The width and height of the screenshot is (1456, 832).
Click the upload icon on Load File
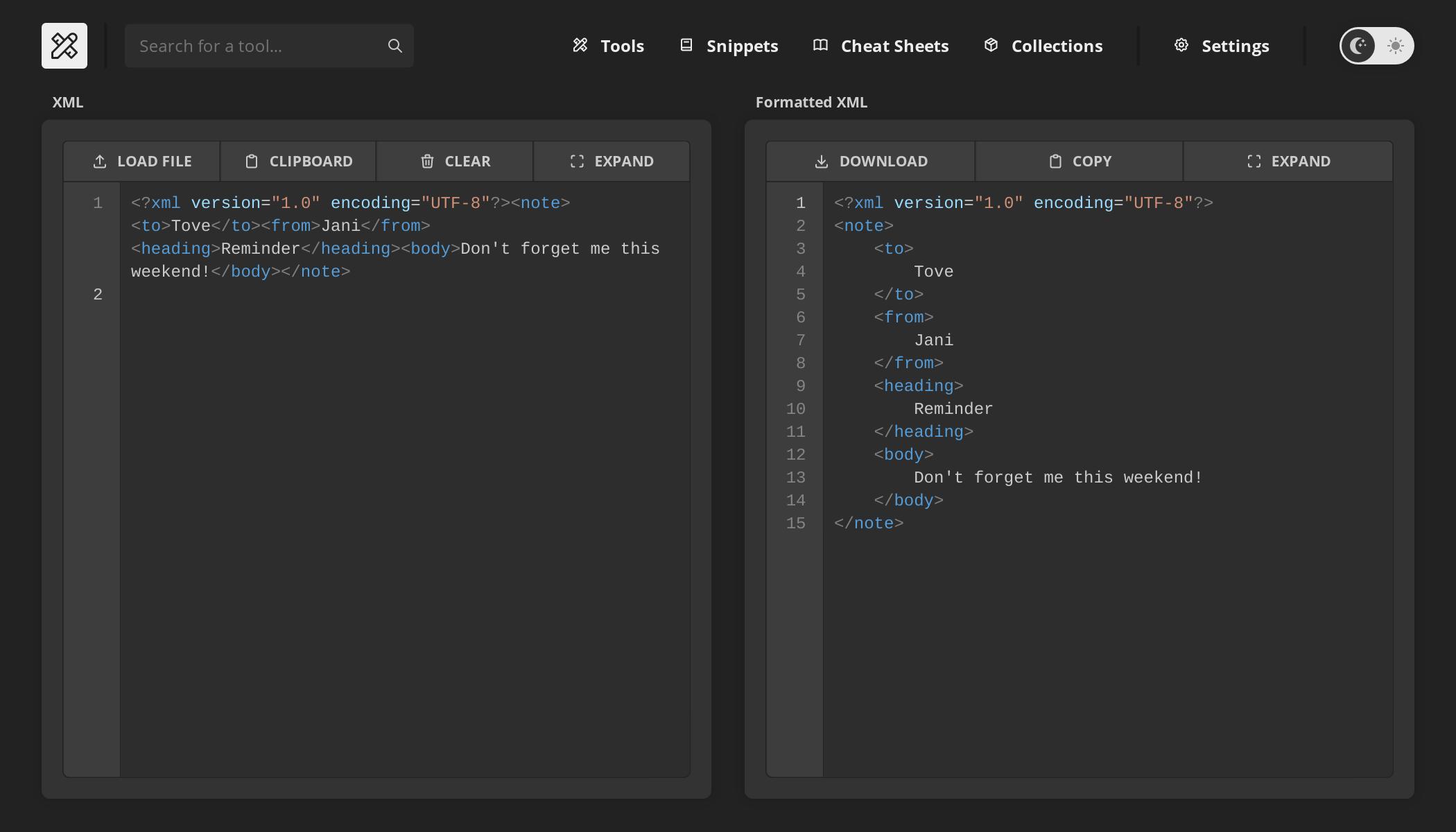pos(100,162)
